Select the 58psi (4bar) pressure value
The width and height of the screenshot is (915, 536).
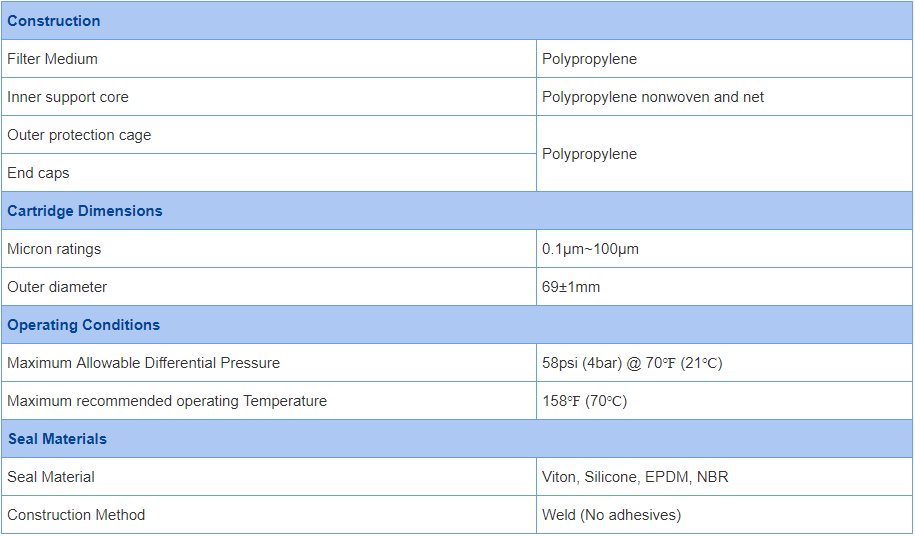(632, 363)
